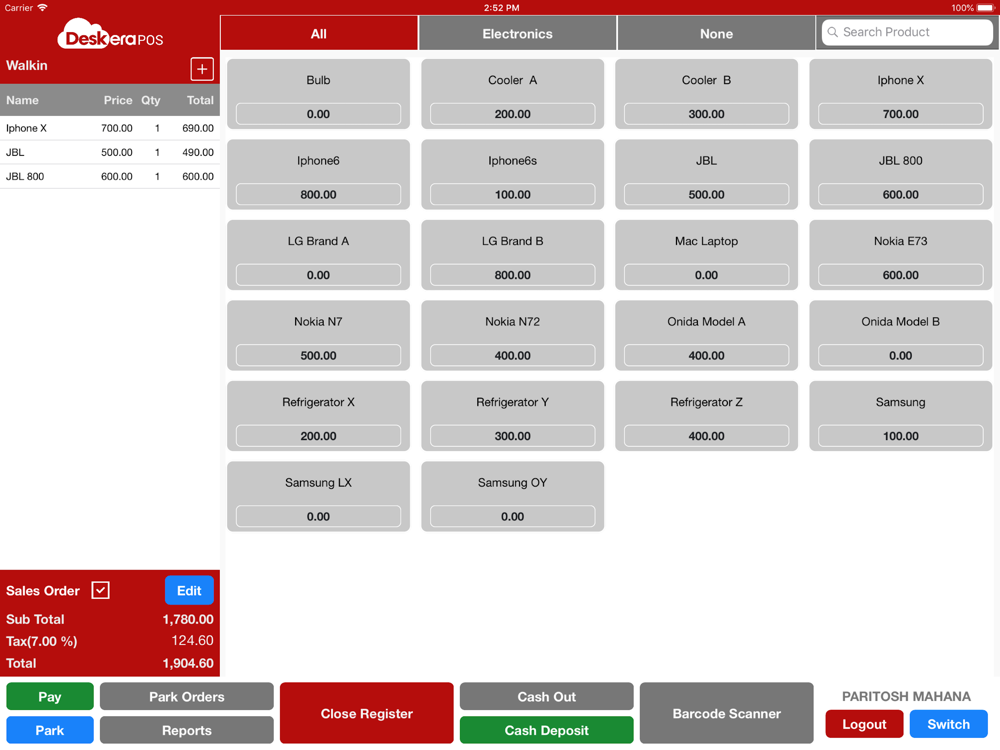The height and width of the screenshot is (750, 1000).
Task: Add a new customer with plus icon
Action: click(x=202, y=69)
